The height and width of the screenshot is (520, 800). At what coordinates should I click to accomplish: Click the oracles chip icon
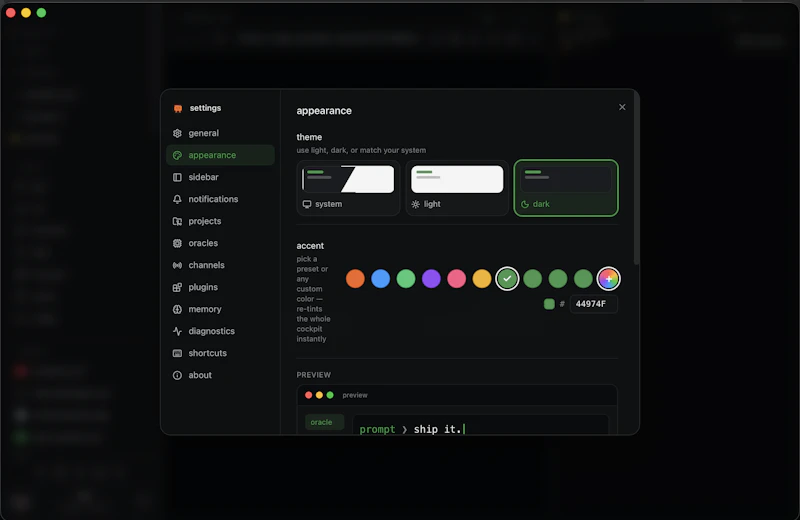(177, 243)
